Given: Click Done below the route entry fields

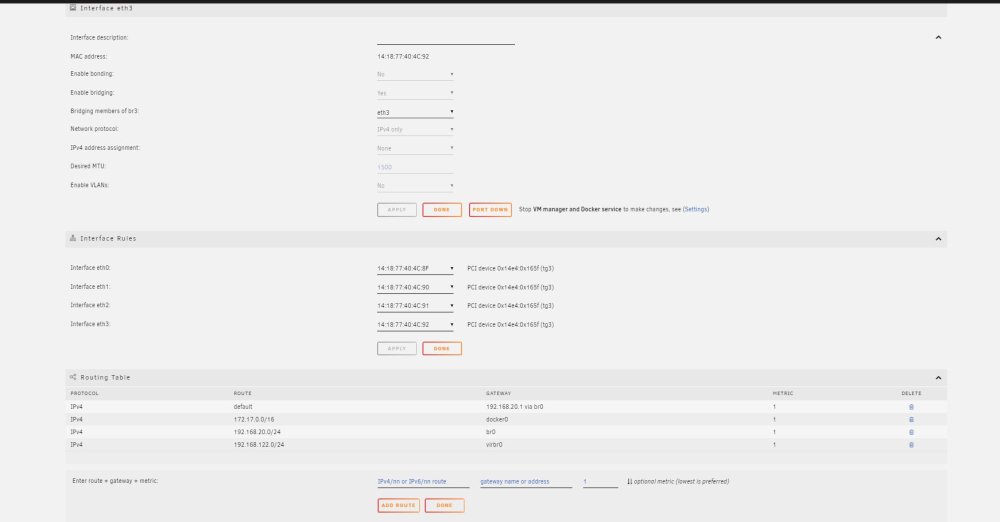Looking at the screenshot, I should click(x=445, y=505).
